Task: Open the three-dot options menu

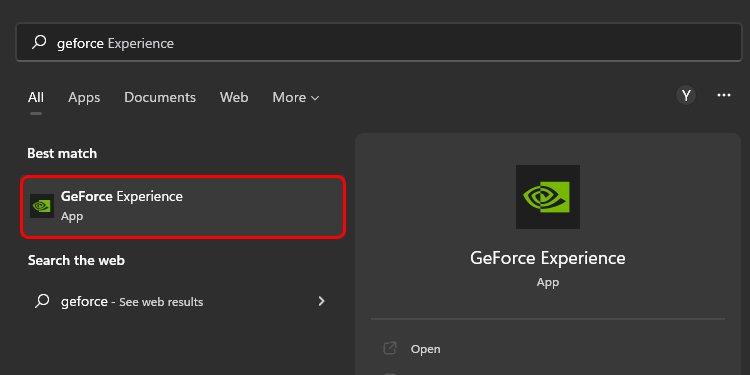Action: [724, 96]
